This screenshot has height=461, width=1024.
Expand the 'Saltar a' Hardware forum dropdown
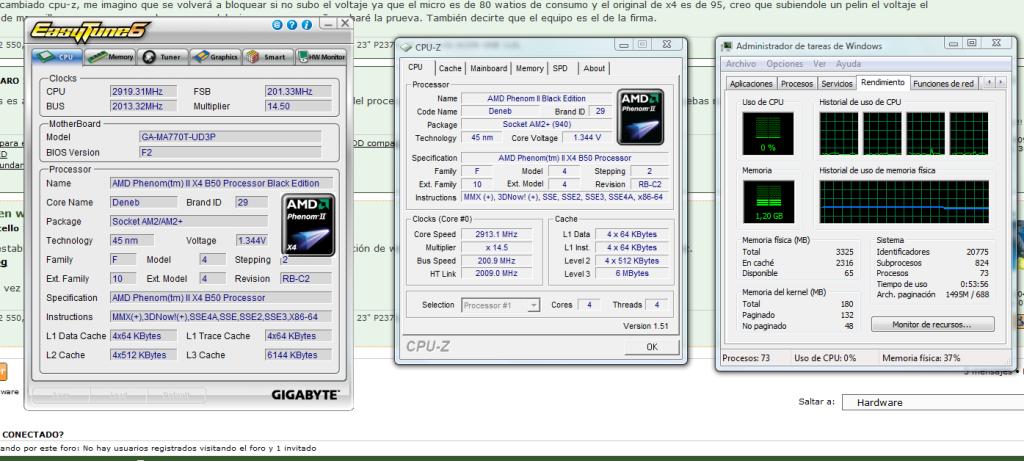click(927, 402)
